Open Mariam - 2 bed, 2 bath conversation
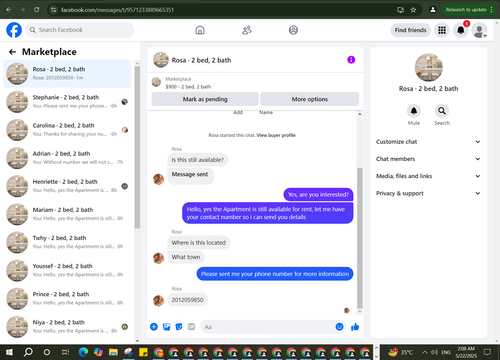Screen dimensions: 500x360 [x=67, y=214]
